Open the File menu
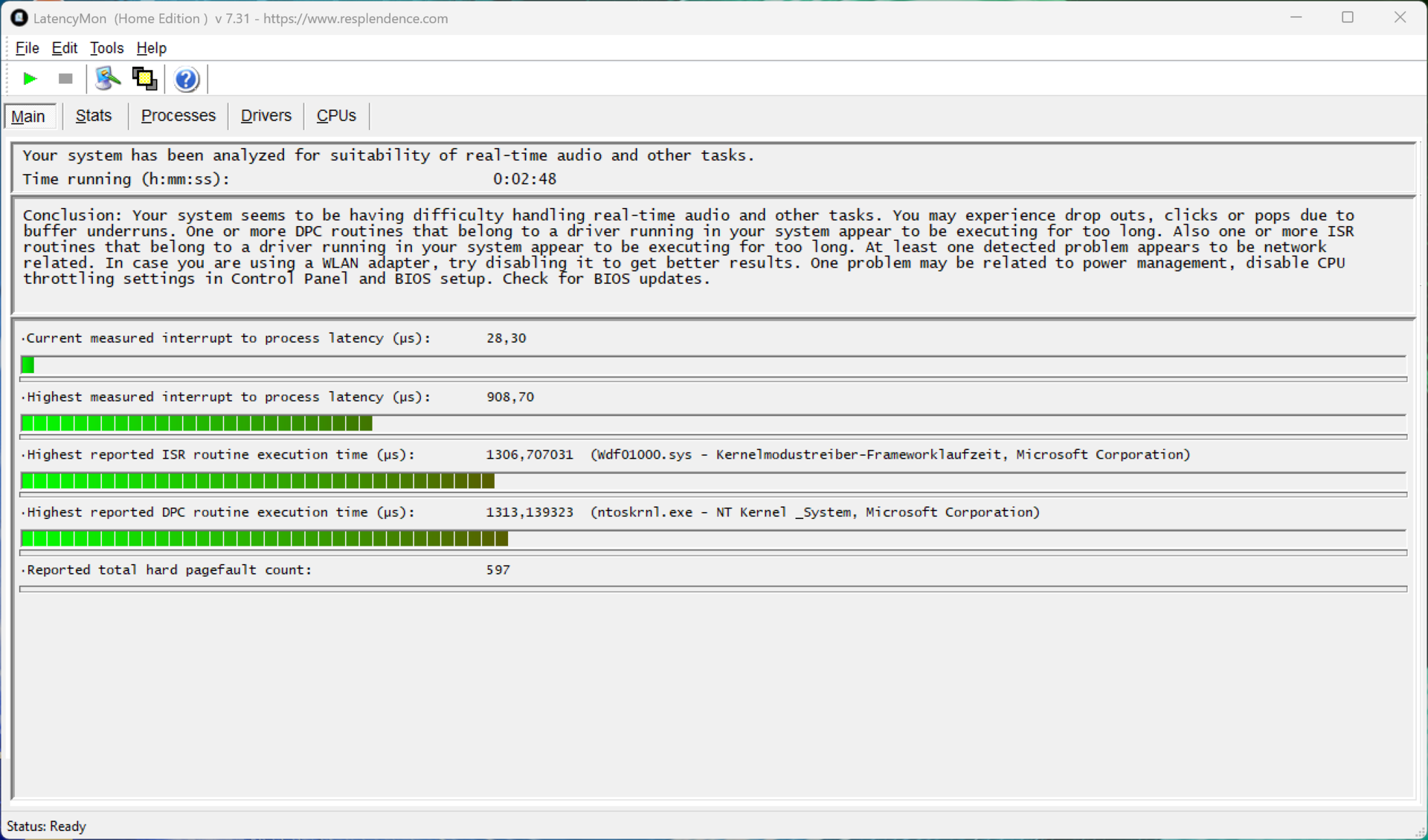 [x=27, y=48]
